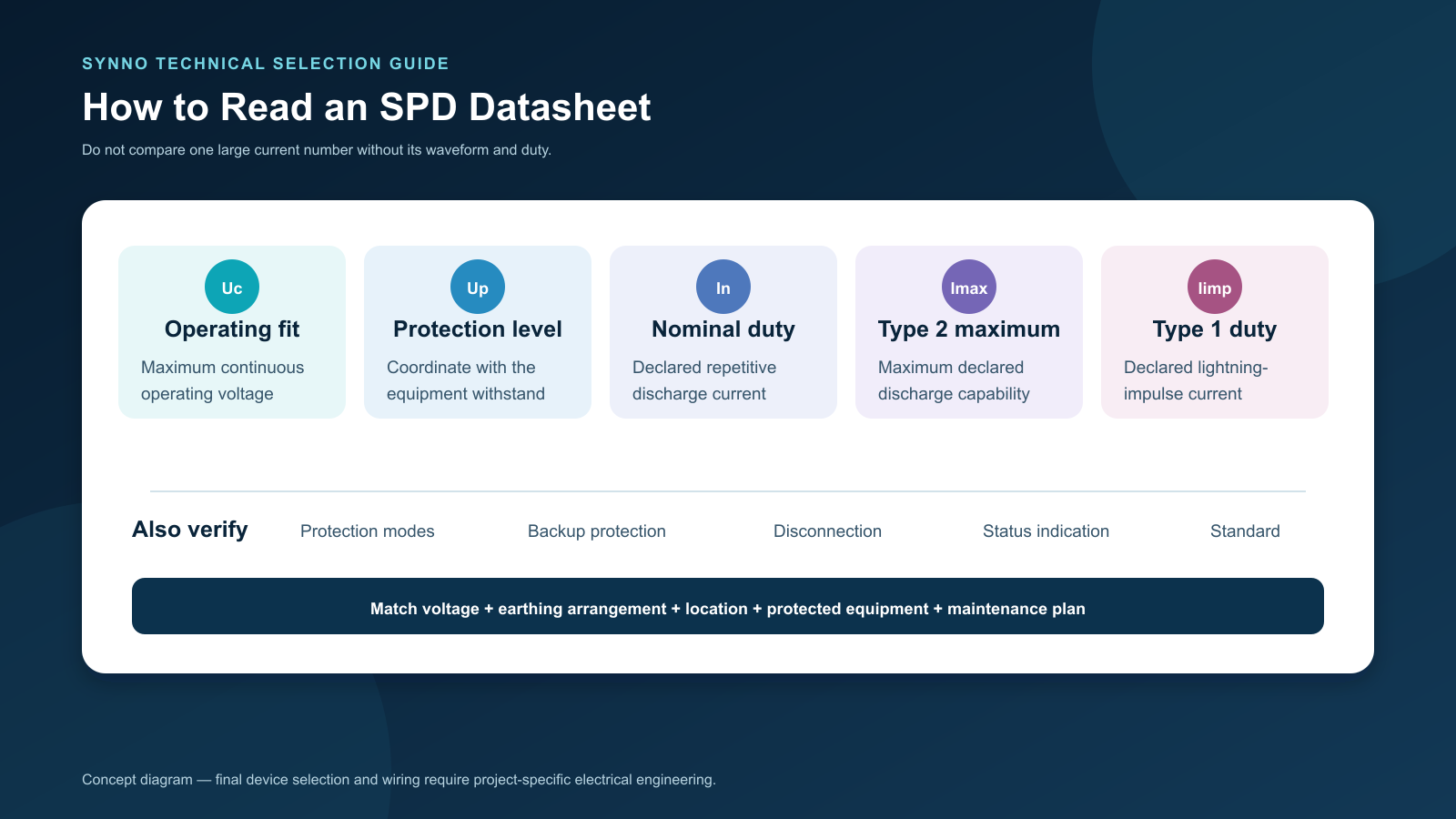1456x819 pixels.
Task: Select the Disconnection item
Action: 827,531
